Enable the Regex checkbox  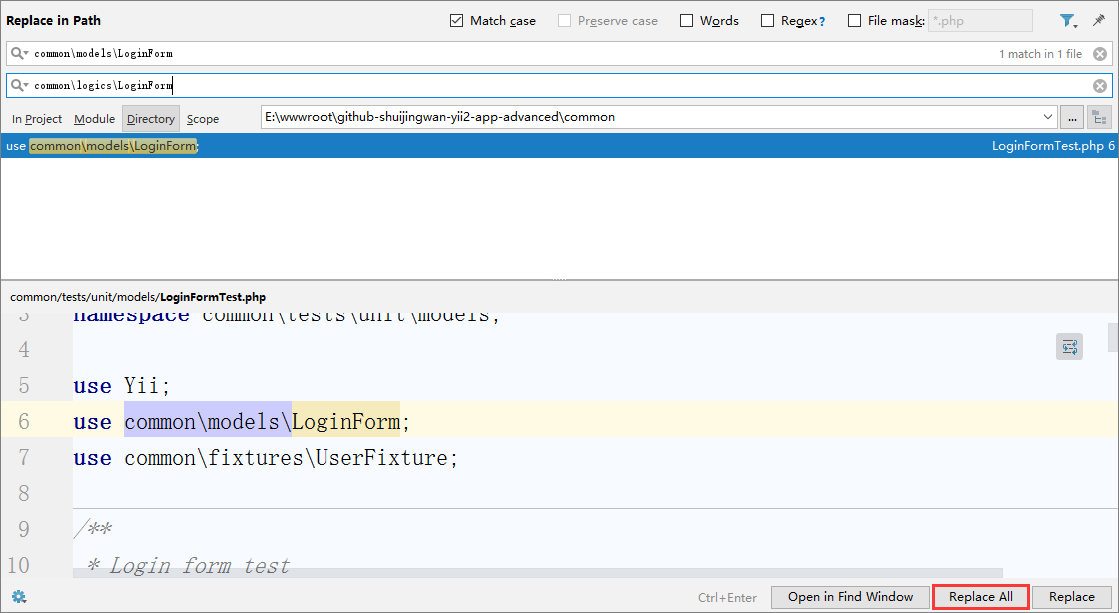coord(768,21)
